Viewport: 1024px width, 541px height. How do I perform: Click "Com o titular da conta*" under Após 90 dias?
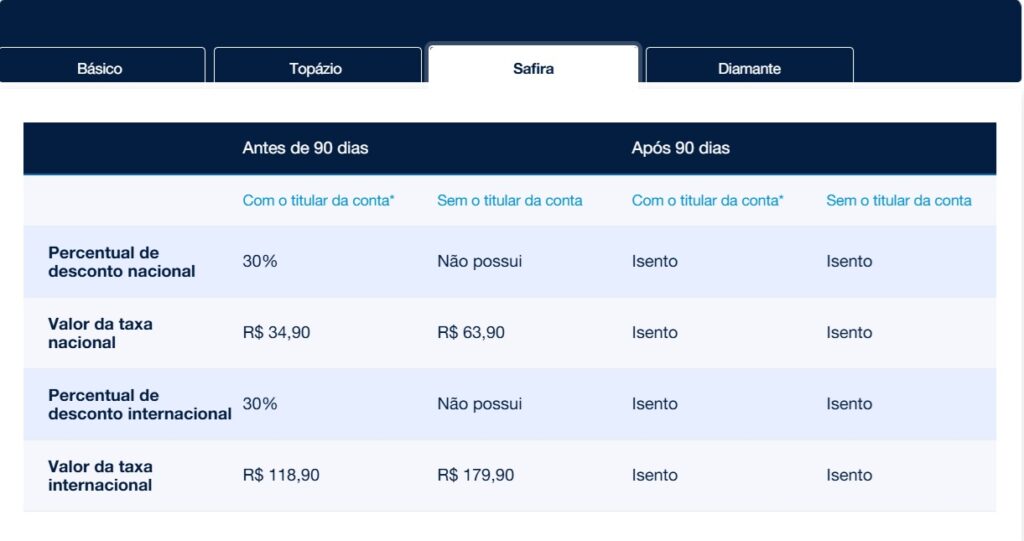tap(707, 200)
